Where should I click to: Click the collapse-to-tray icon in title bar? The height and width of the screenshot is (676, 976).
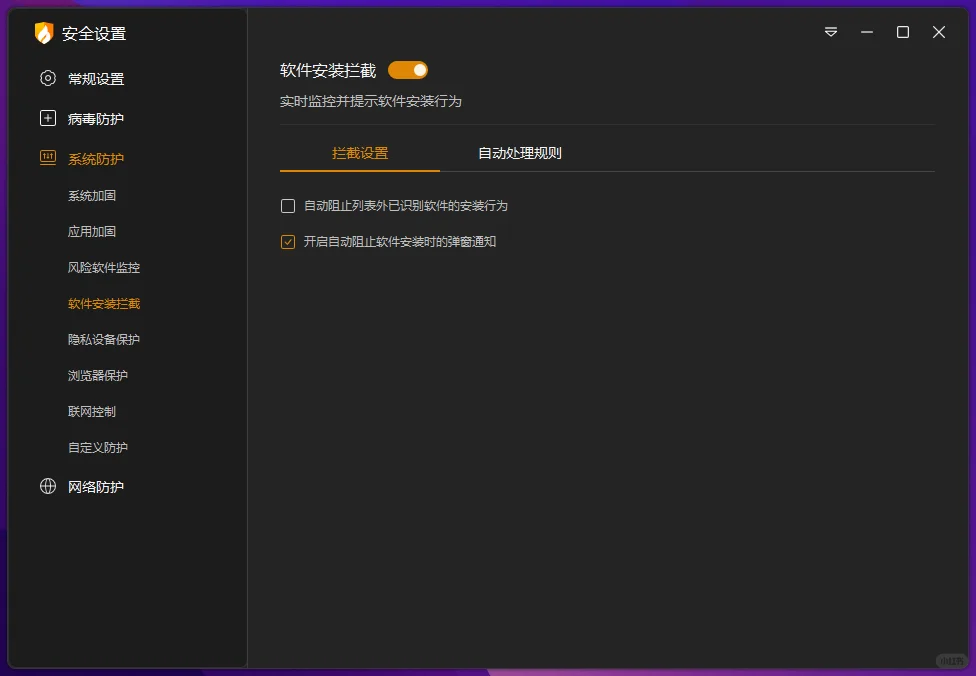click(830, 32)
